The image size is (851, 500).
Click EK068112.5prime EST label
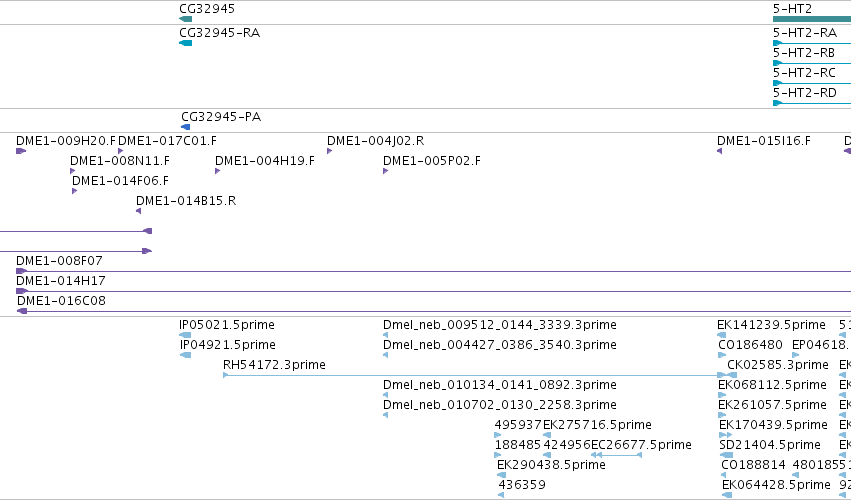[x=772, y=385]
